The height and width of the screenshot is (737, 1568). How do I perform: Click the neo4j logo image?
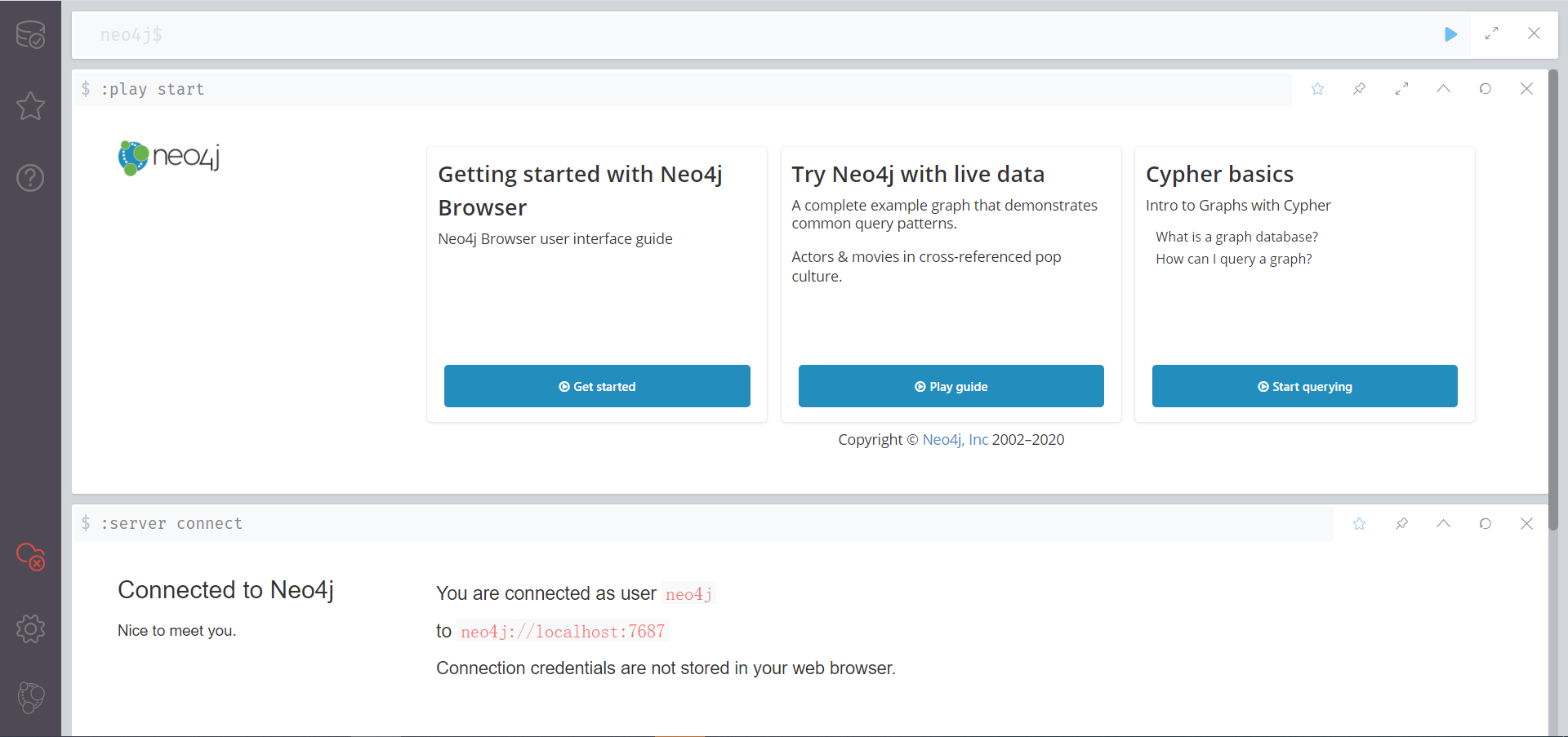click(169, 158)
